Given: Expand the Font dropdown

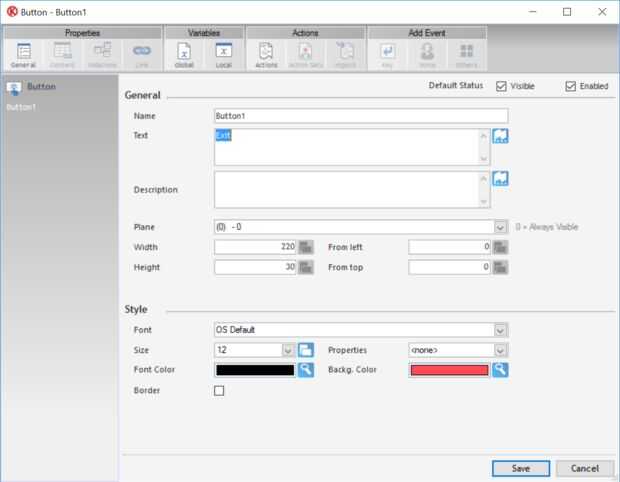Looking at the screenshot, I should (500, 330).
